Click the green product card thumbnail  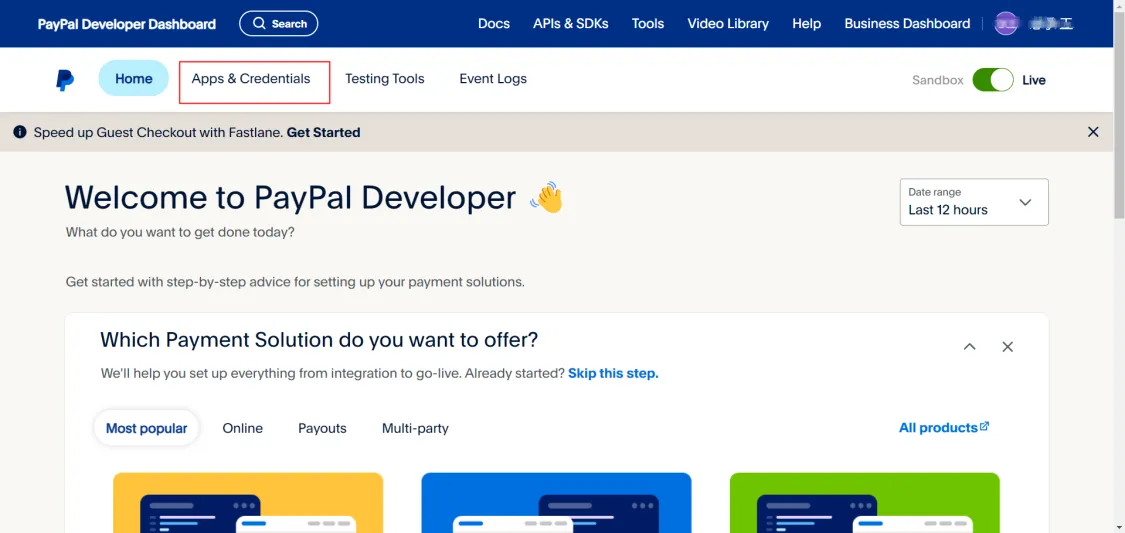pyautogui.click(x=865, y=502)
